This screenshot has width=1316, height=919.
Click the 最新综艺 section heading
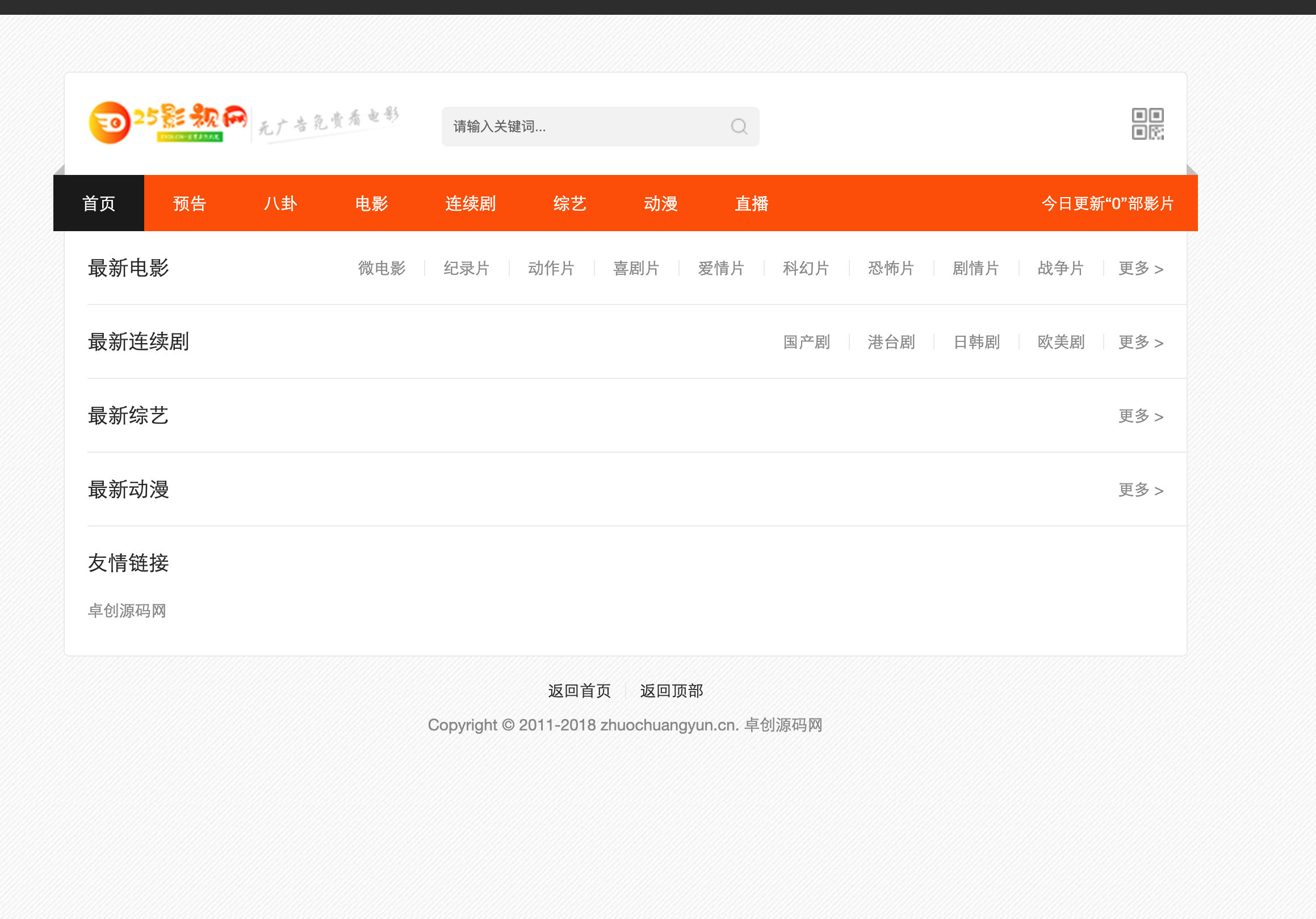tap(128, 416)
